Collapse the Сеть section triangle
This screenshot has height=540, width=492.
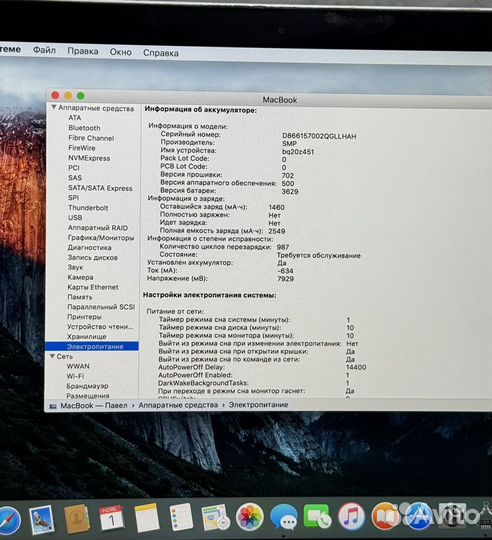point(52,356)
